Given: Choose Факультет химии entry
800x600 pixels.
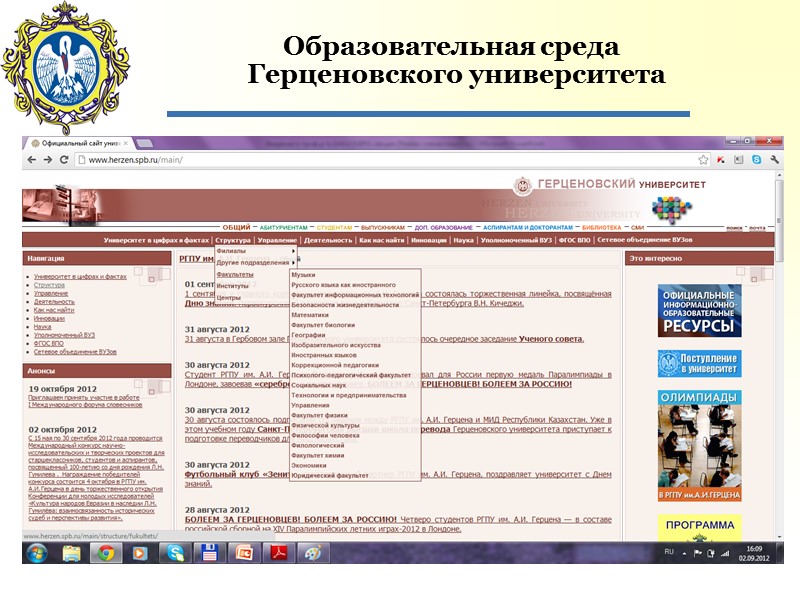Looking at the screenshot, I should pyautogui.click(x=317, y=456).
